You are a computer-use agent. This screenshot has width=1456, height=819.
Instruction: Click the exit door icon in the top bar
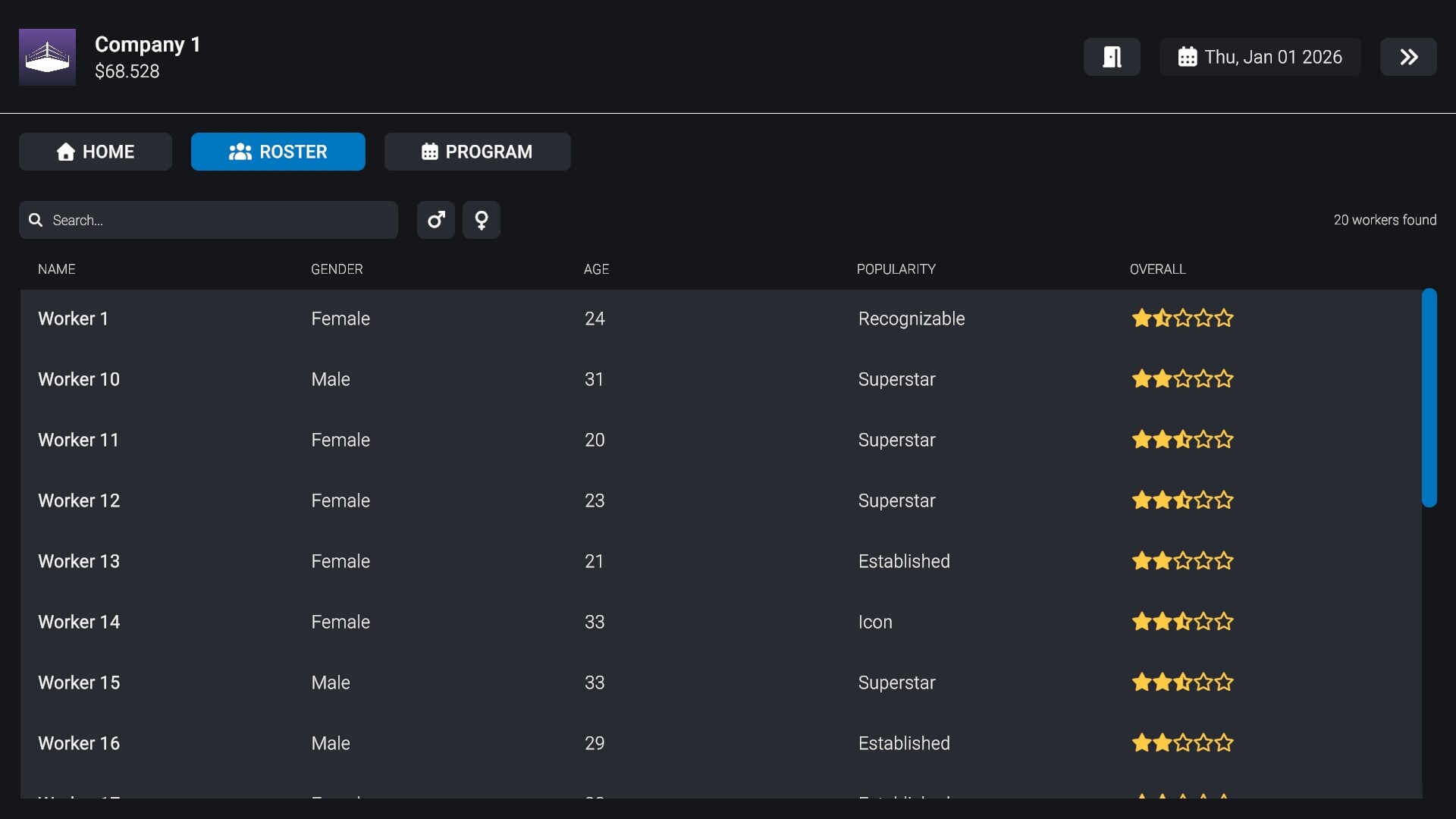click(x=1112, y=56)
